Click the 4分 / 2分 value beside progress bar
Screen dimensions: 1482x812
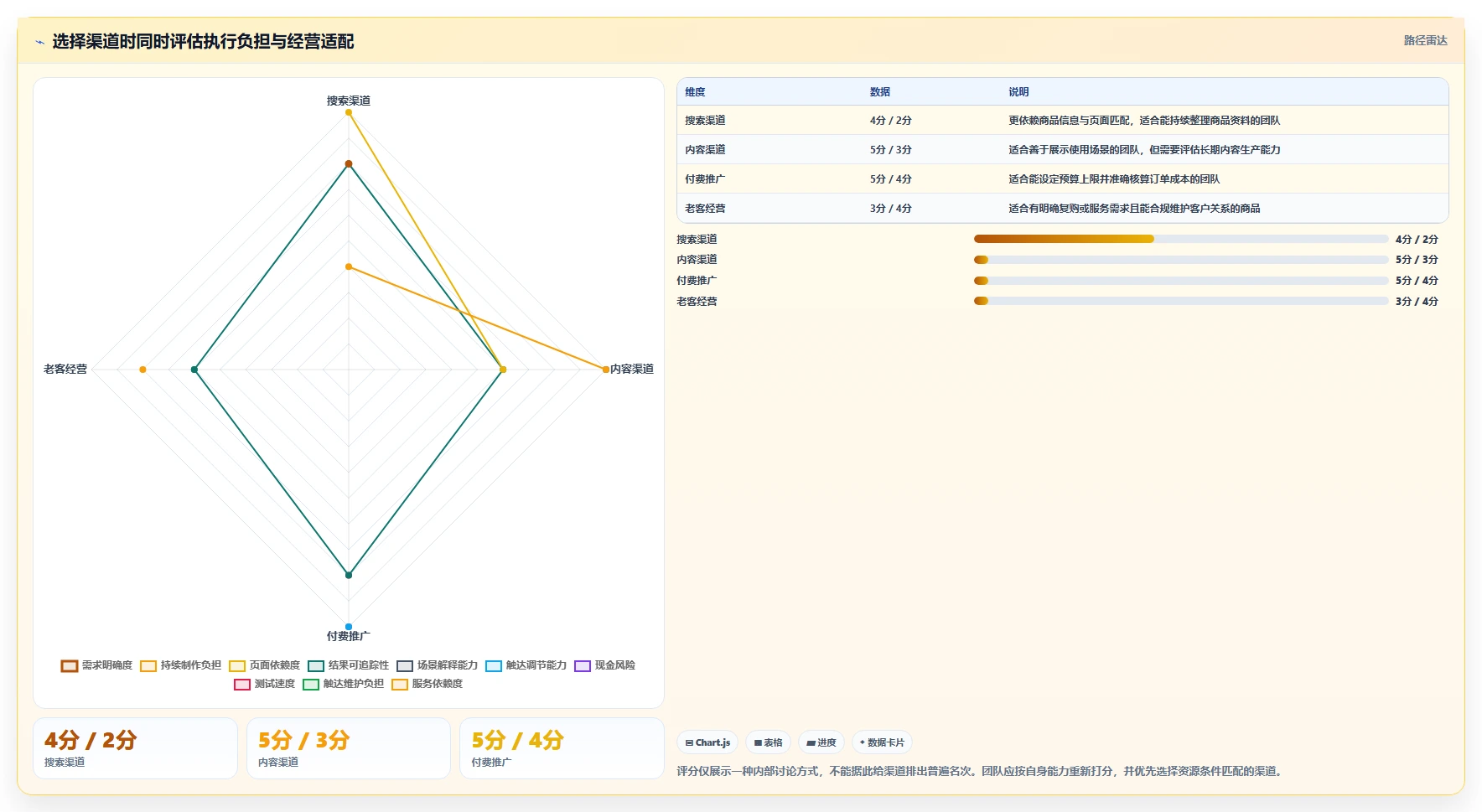click(1417, 240)
